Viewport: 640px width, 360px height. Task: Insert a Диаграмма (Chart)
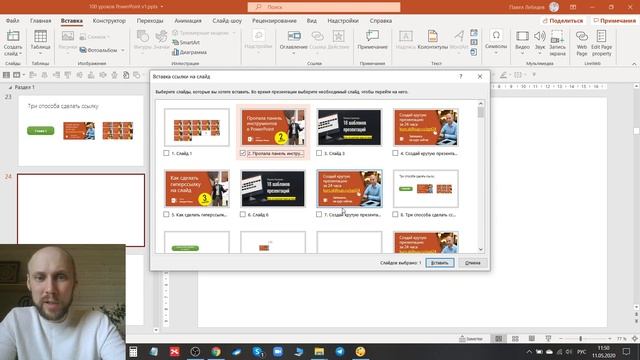(x=189, y=52)
